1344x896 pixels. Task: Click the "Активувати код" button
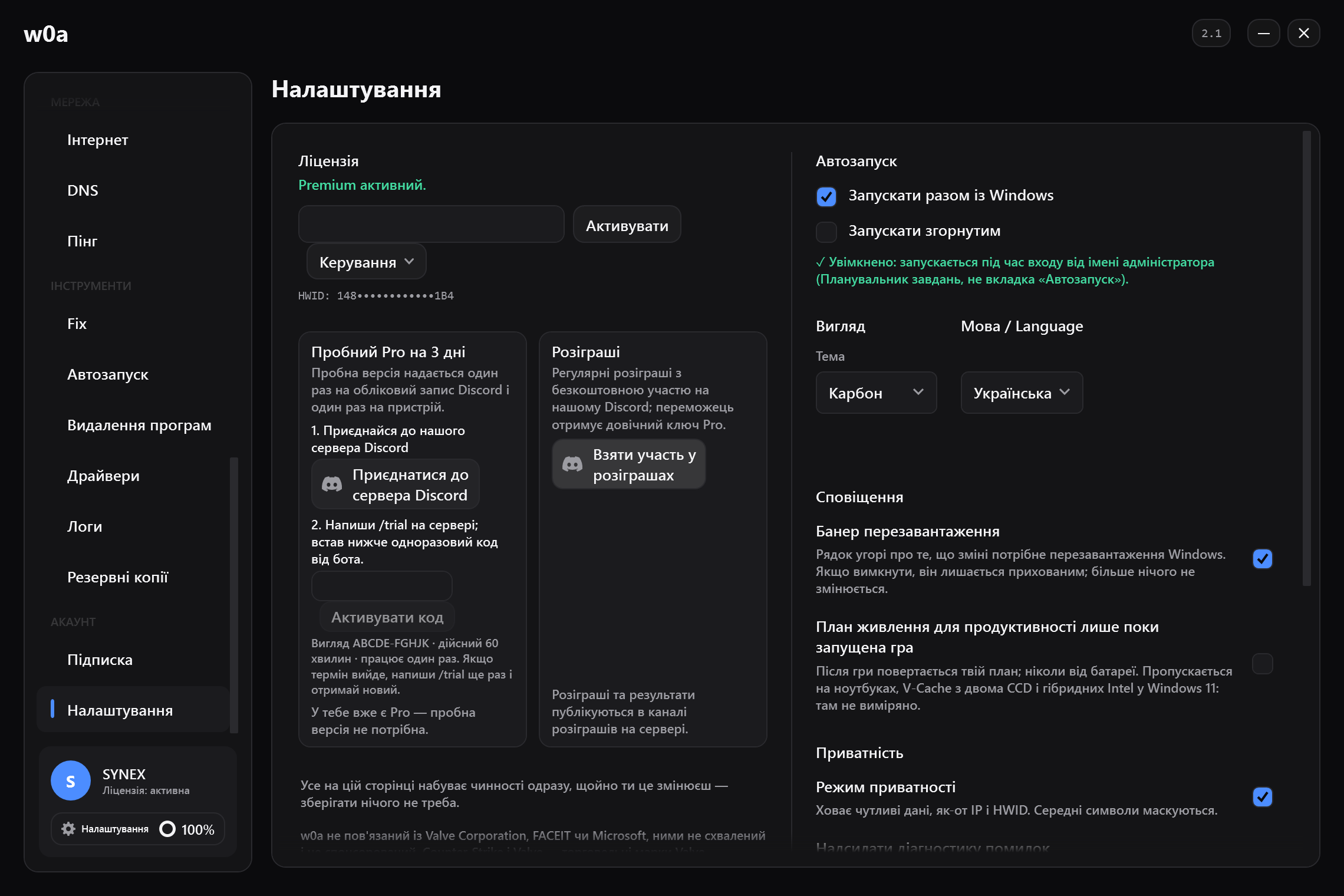coord(387,617)
